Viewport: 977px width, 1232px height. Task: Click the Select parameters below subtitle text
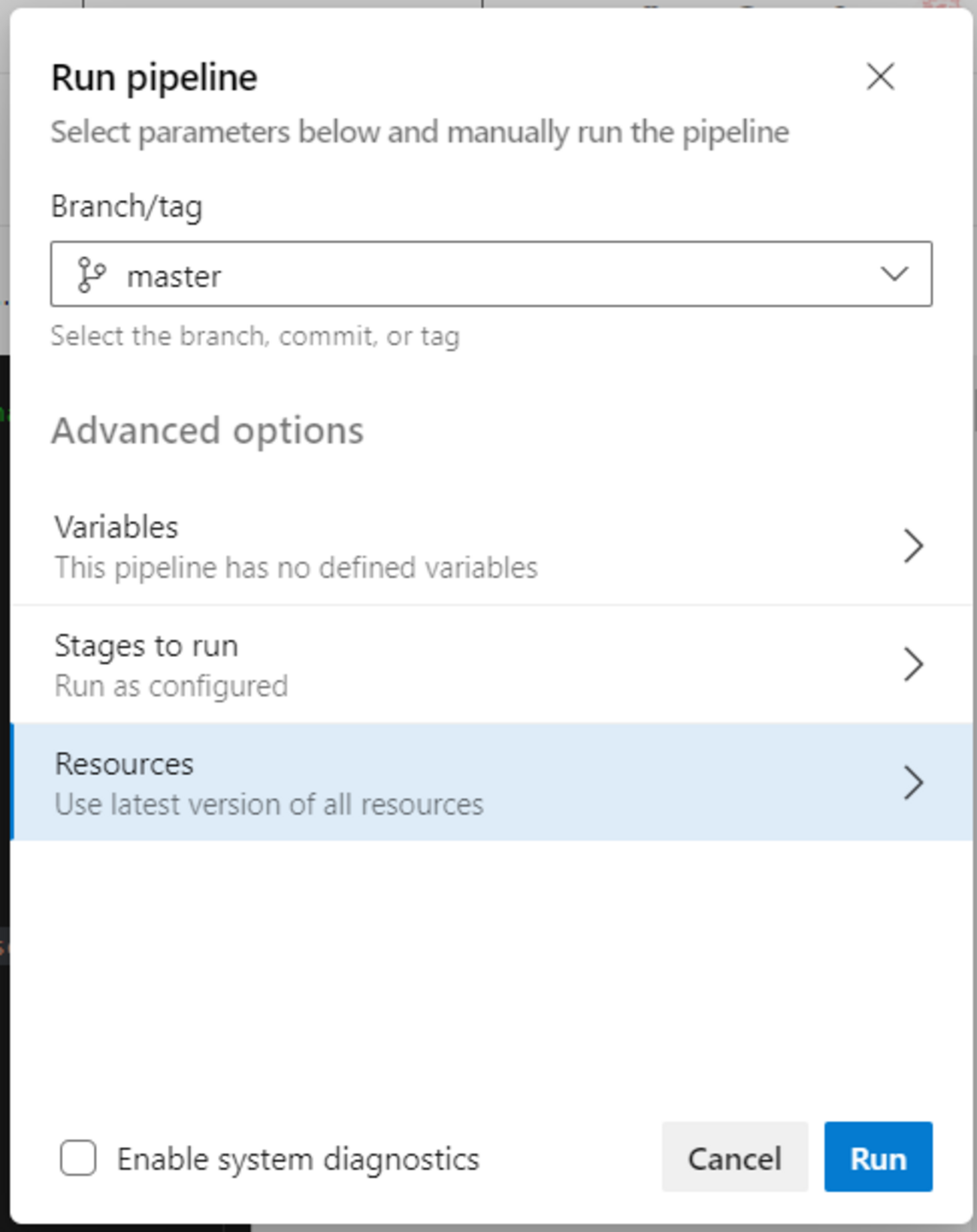[x=419, y=132]
